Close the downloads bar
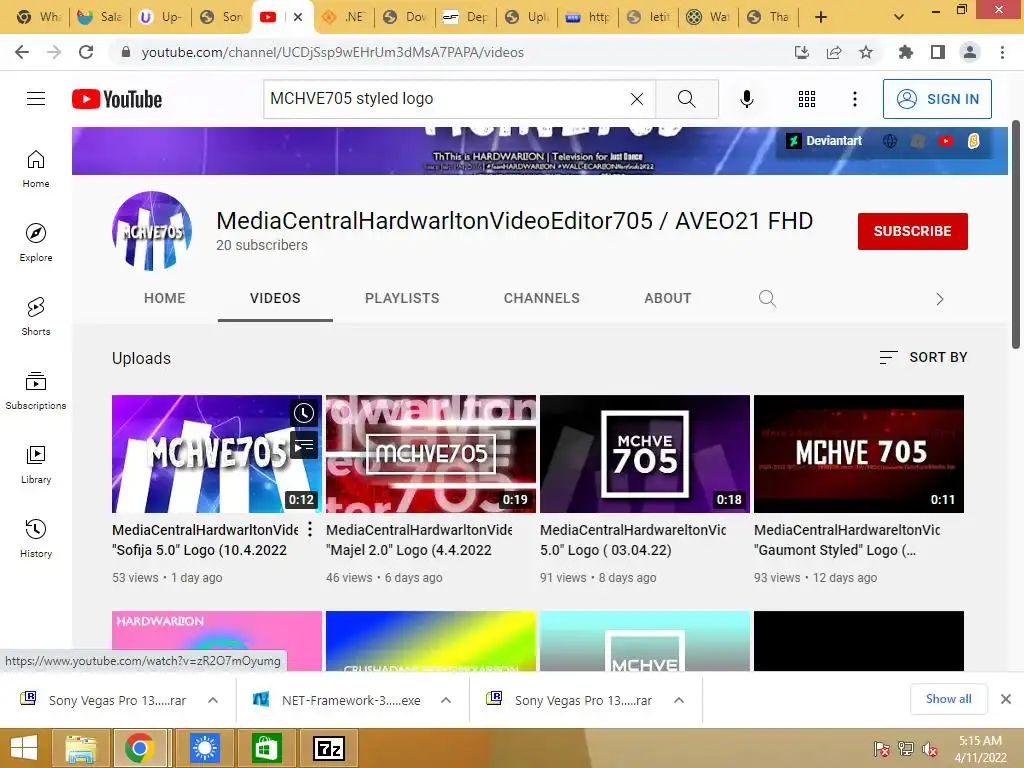This screenshot has width=1024, height=768. (x=1006, y=699)
